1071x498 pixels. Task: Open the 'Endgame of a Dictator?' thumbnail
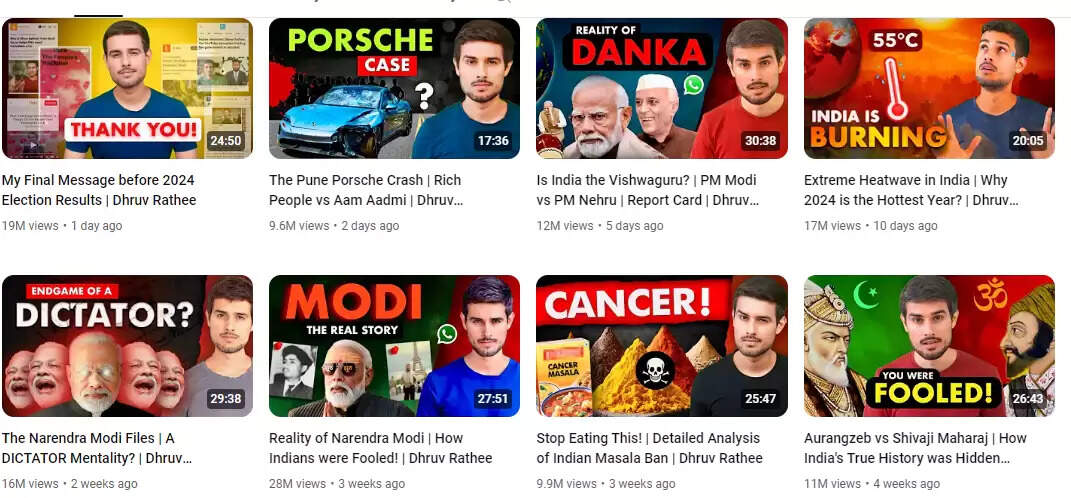pos(127,346)
